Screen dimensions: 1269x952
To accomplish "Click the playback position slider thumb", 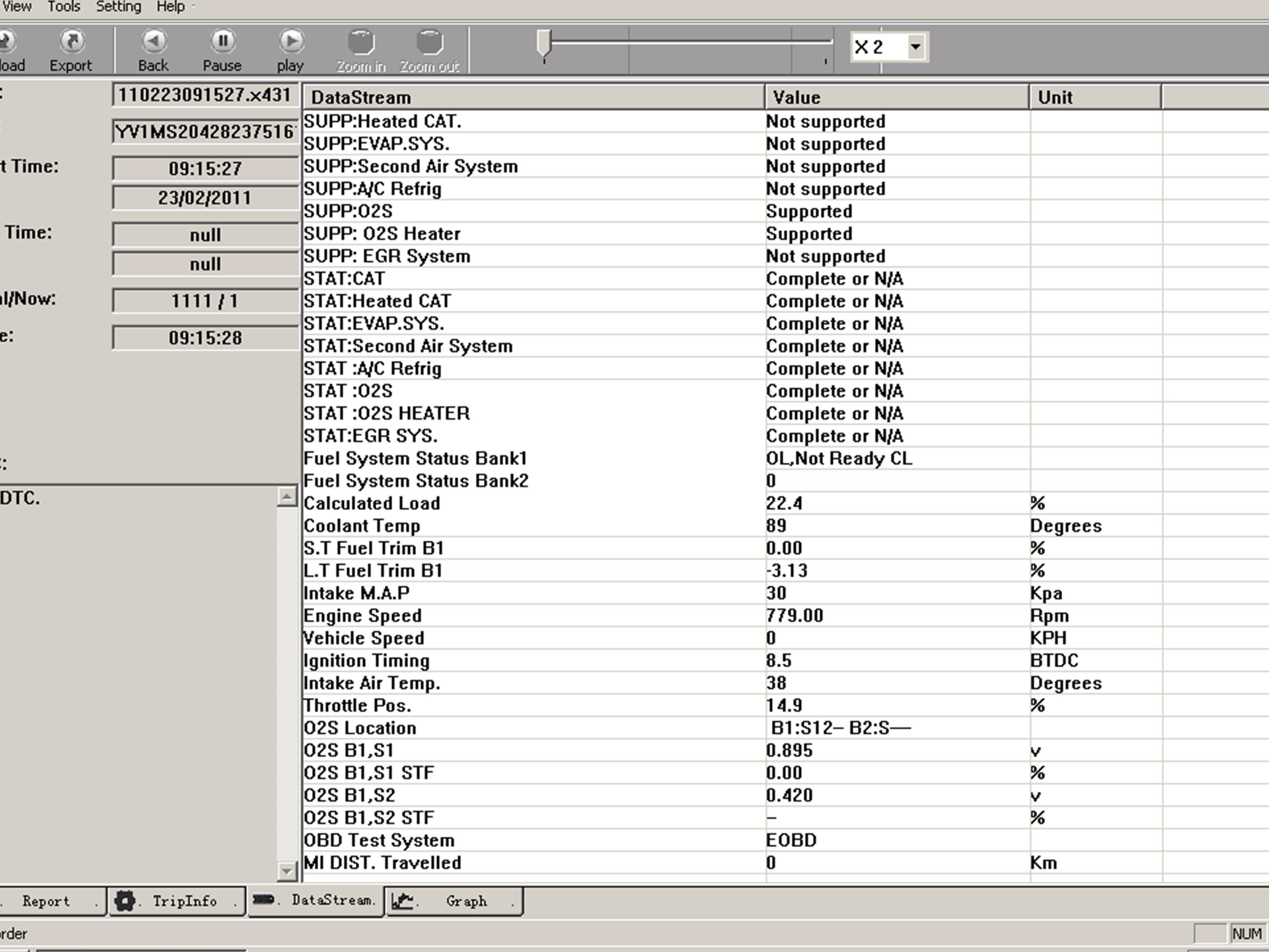I will [544, 42].
